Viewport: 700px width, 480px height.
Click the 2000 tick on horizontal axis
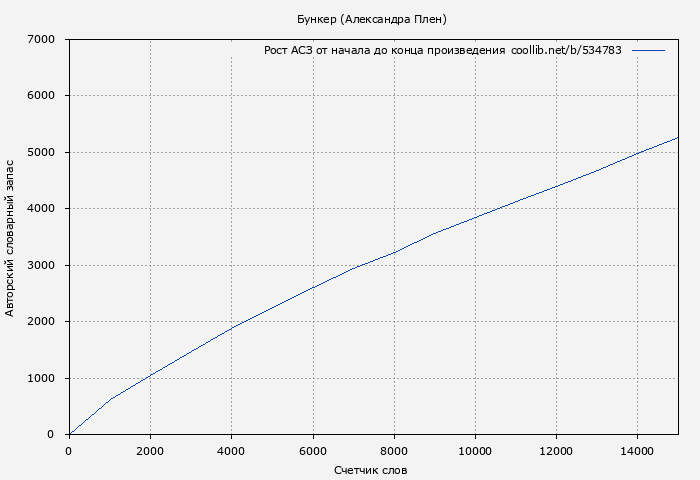(x=150, y=451)
